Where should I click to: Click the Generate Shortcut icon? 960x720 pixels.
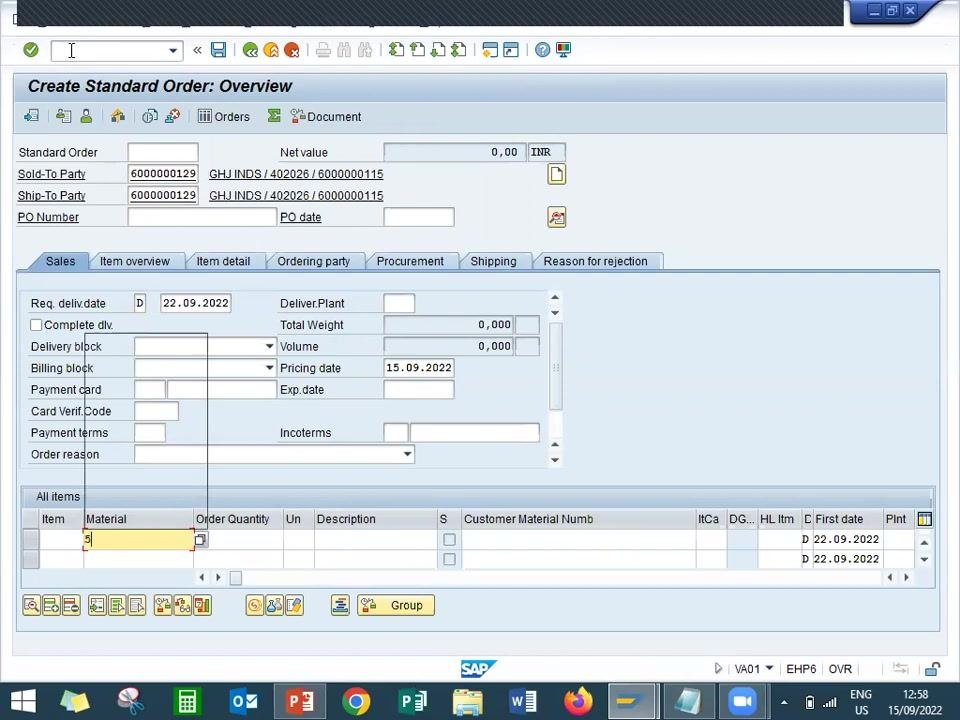pos(511,50)
